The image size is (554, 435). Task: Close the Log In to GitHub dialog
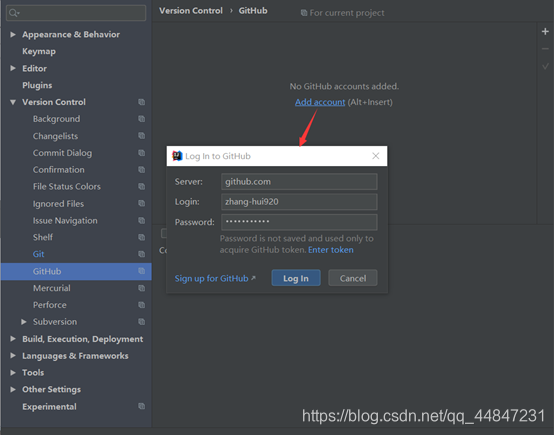click(x=376, y=156)
